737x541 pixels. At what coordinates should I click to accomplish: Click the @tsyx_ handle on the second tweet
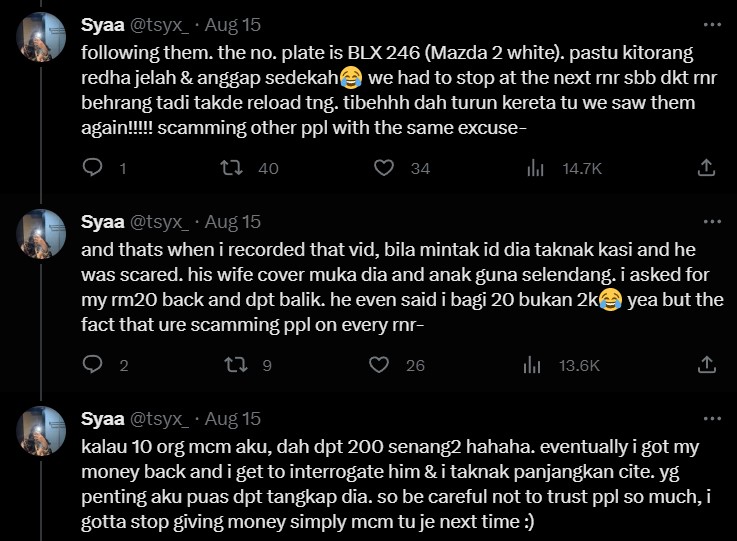[161, 221]
